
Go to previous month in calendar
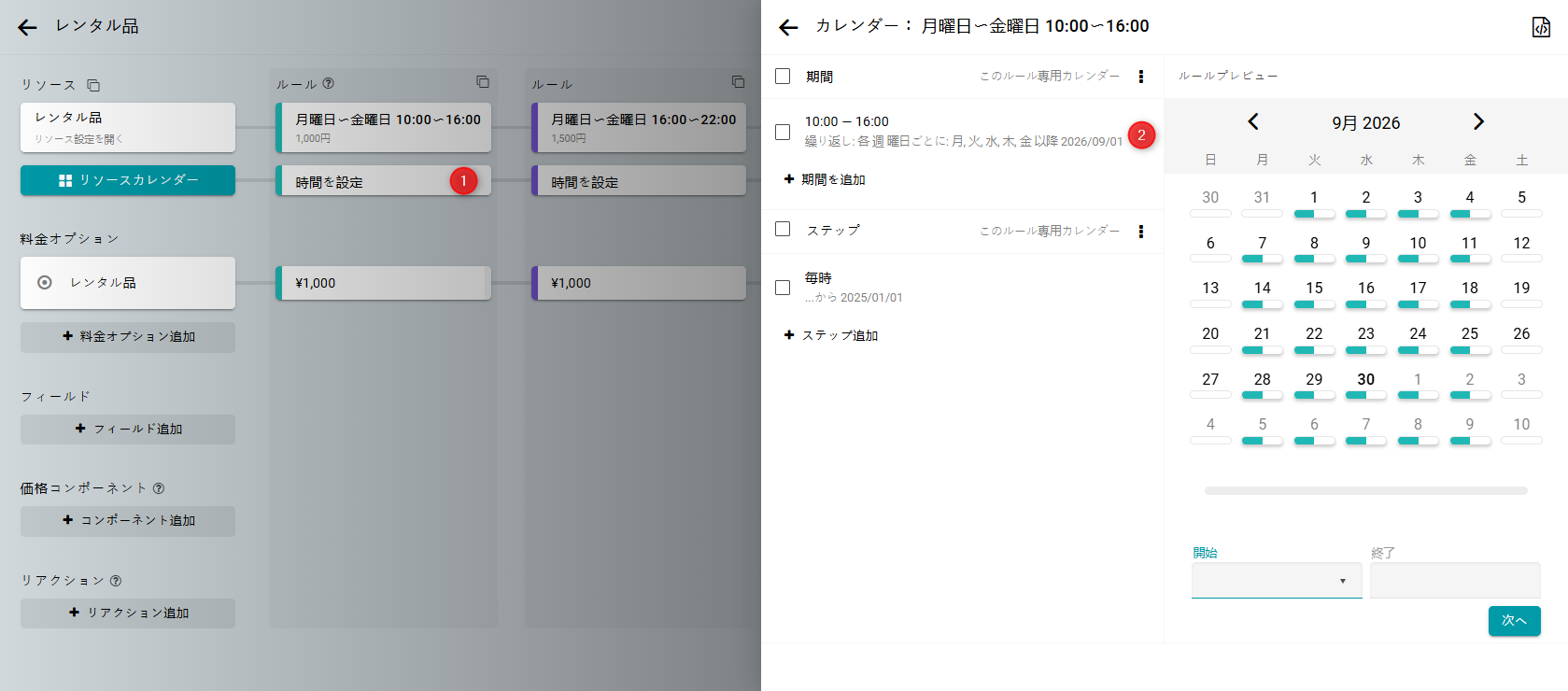tap(1253, 121)
